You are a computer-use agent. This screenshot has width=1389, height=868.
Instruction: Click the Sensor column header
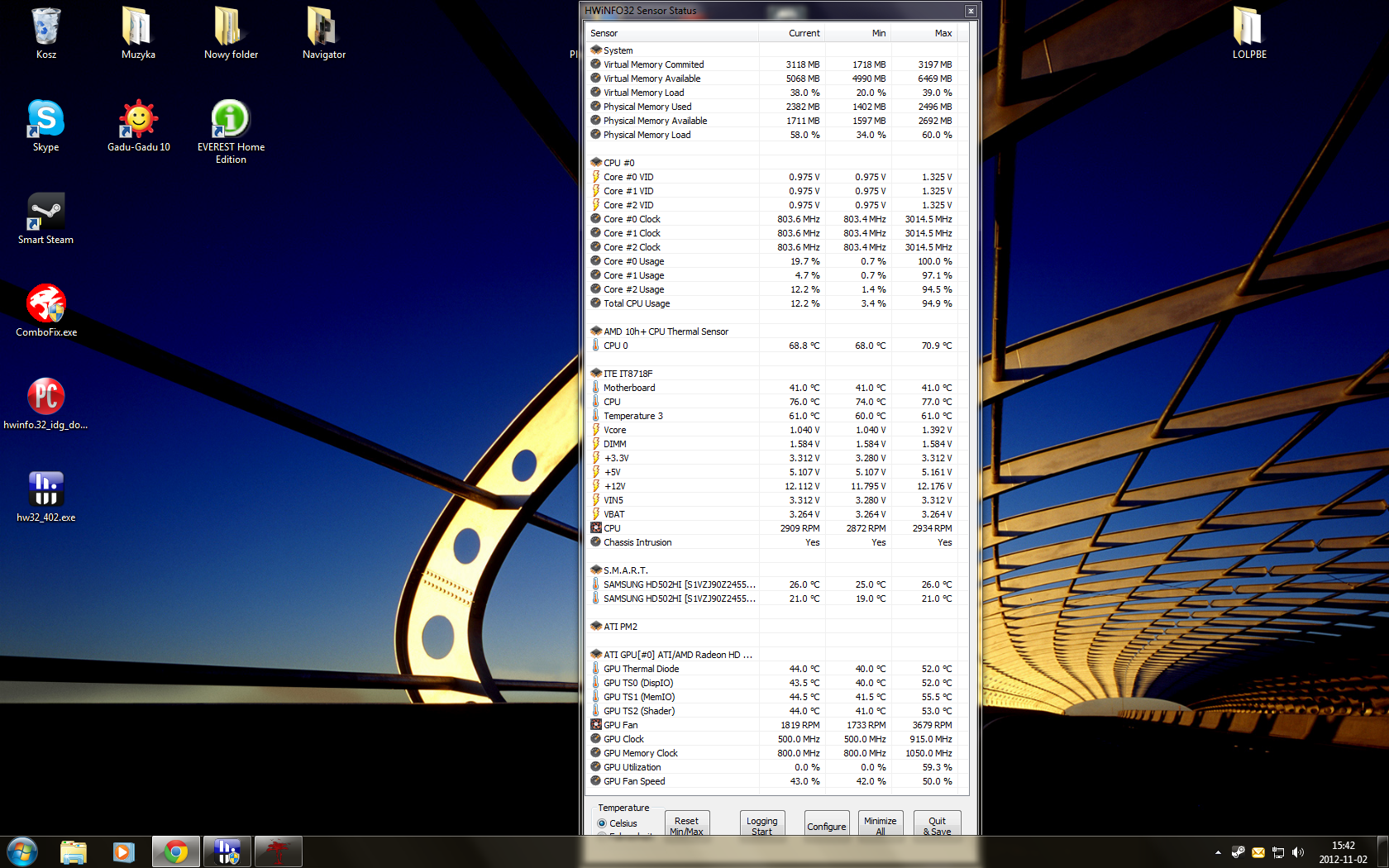coord(671,33)
